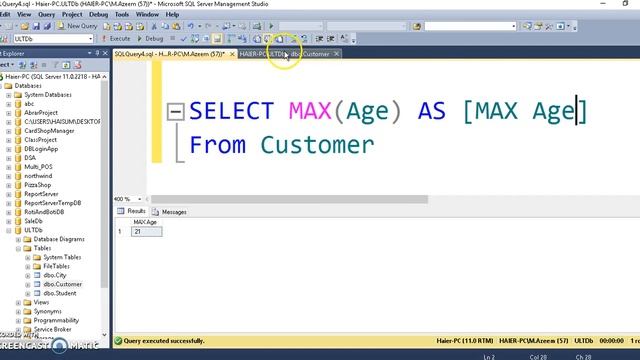The width and height of the screenshot is (640, 360).
Task: Expand the northwind database node
Action: click(x=9, y=176)
